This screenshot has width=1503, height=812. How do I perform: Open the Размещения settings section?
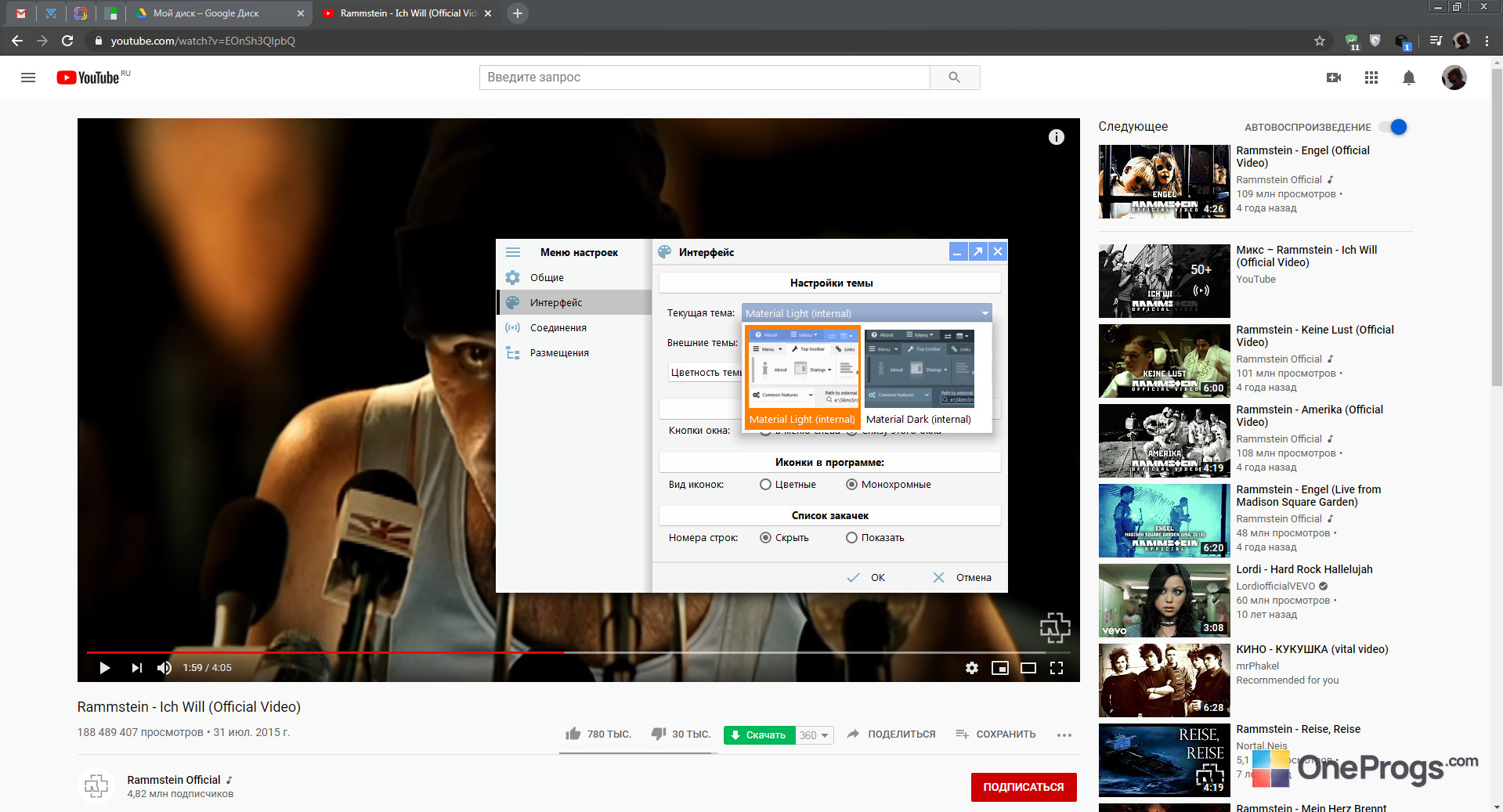point(574,353)
